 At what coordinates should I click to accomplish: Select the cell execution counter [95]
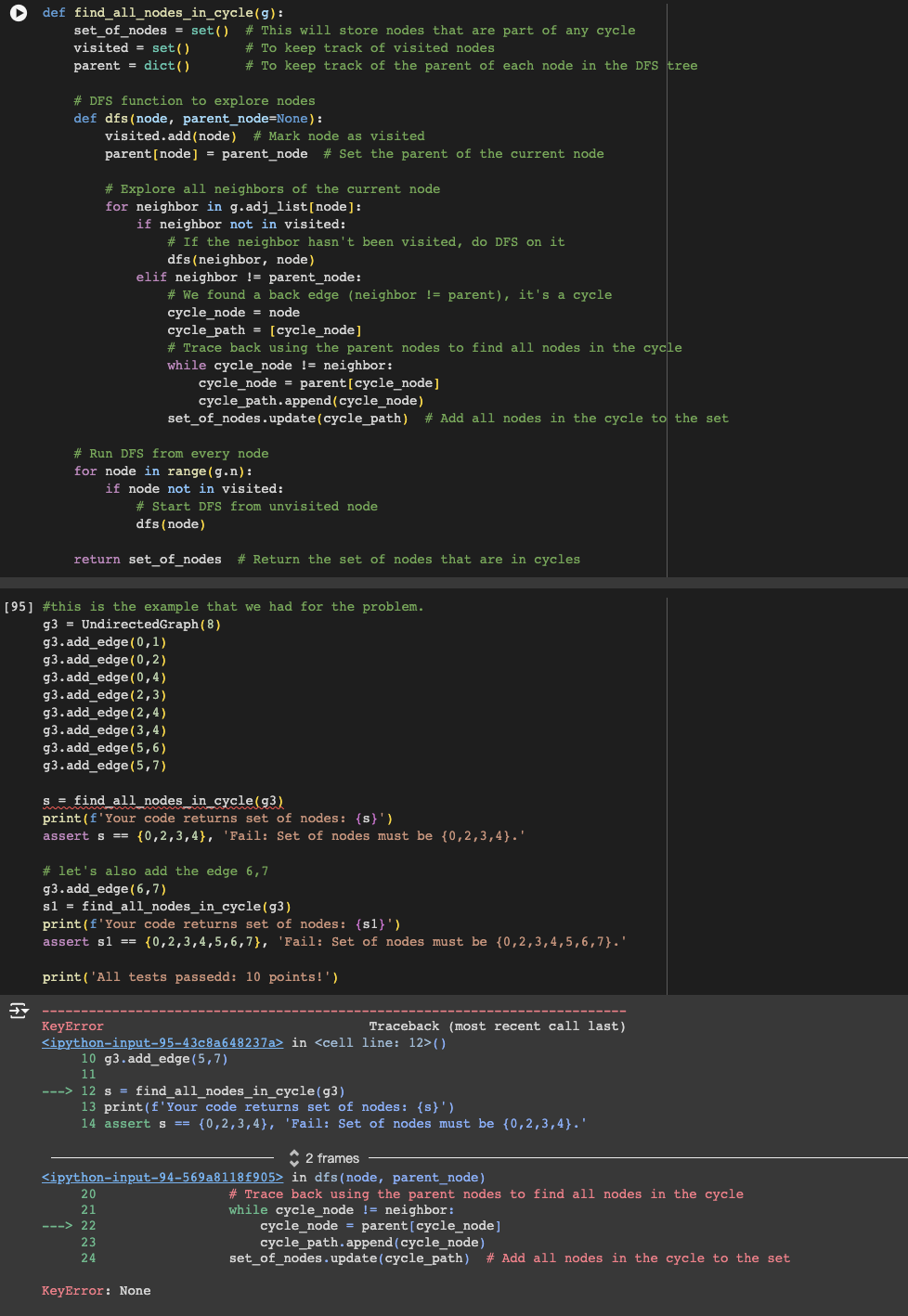click(19, 607)
